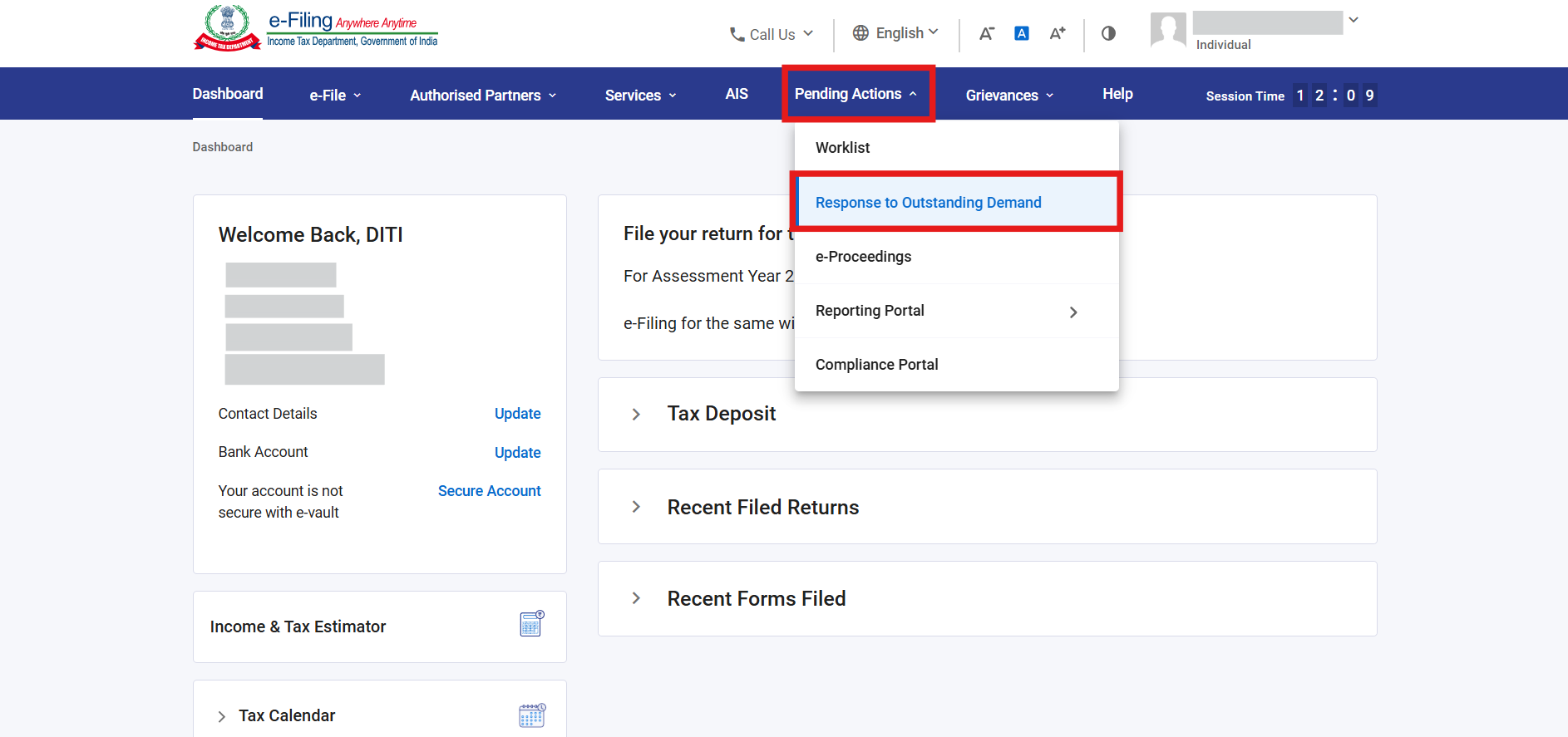Open the Reporting Portal submenu arrow
1568x737 pixels.
(1073, 312)
